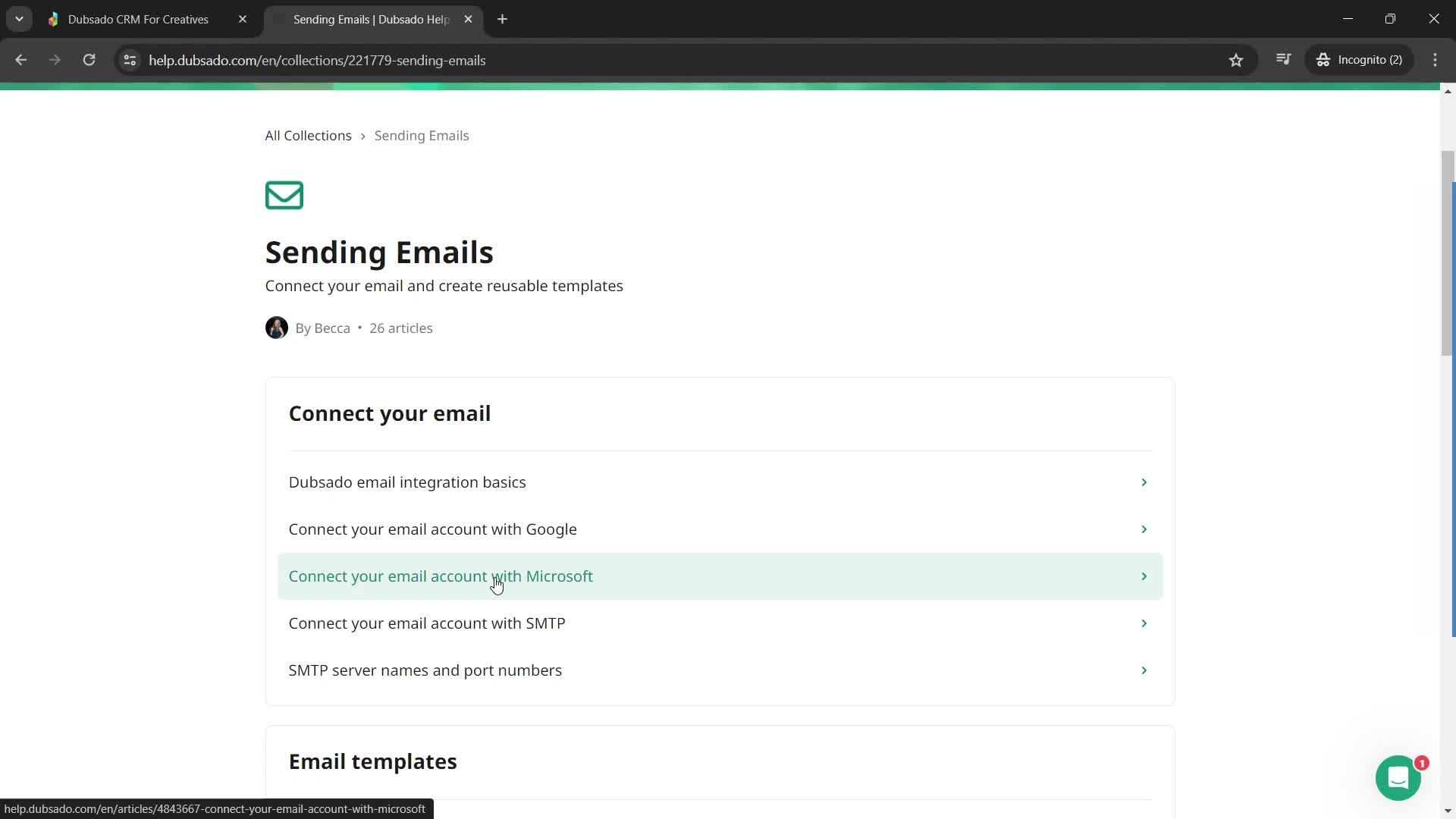
Task: Open Connect your email account with Google
Action: pyautogui.click(x=720, y=529)
